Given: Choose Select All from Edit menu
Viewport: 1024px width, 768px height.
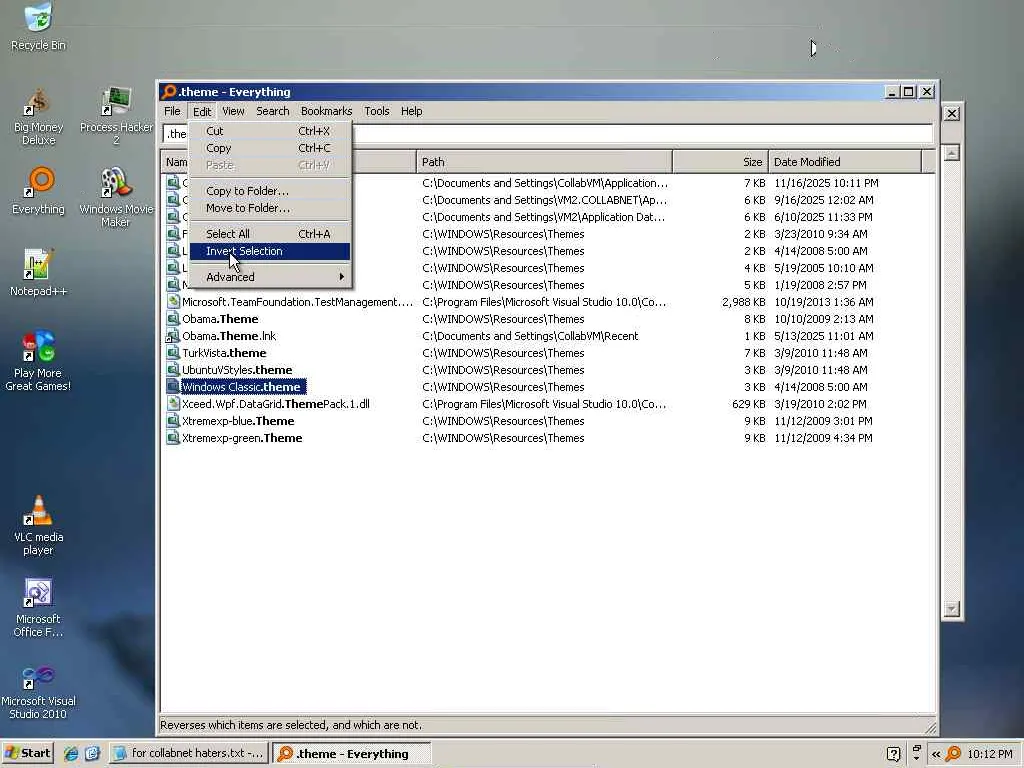Looking at the screenshot, I should pos(270,234).
